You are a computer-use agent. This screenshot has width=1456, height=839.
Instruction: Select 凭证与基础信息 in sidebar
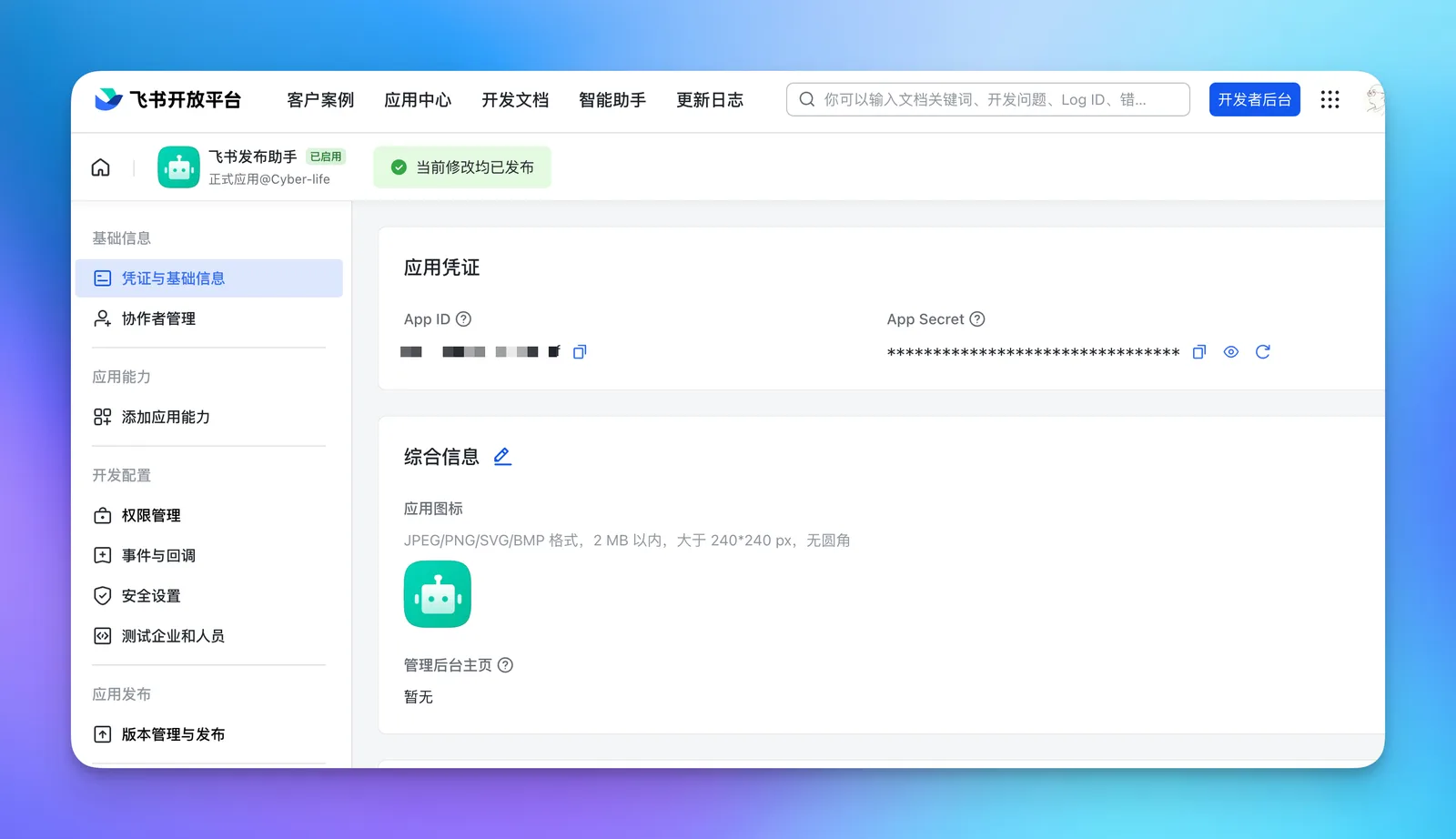click(209, 278)
